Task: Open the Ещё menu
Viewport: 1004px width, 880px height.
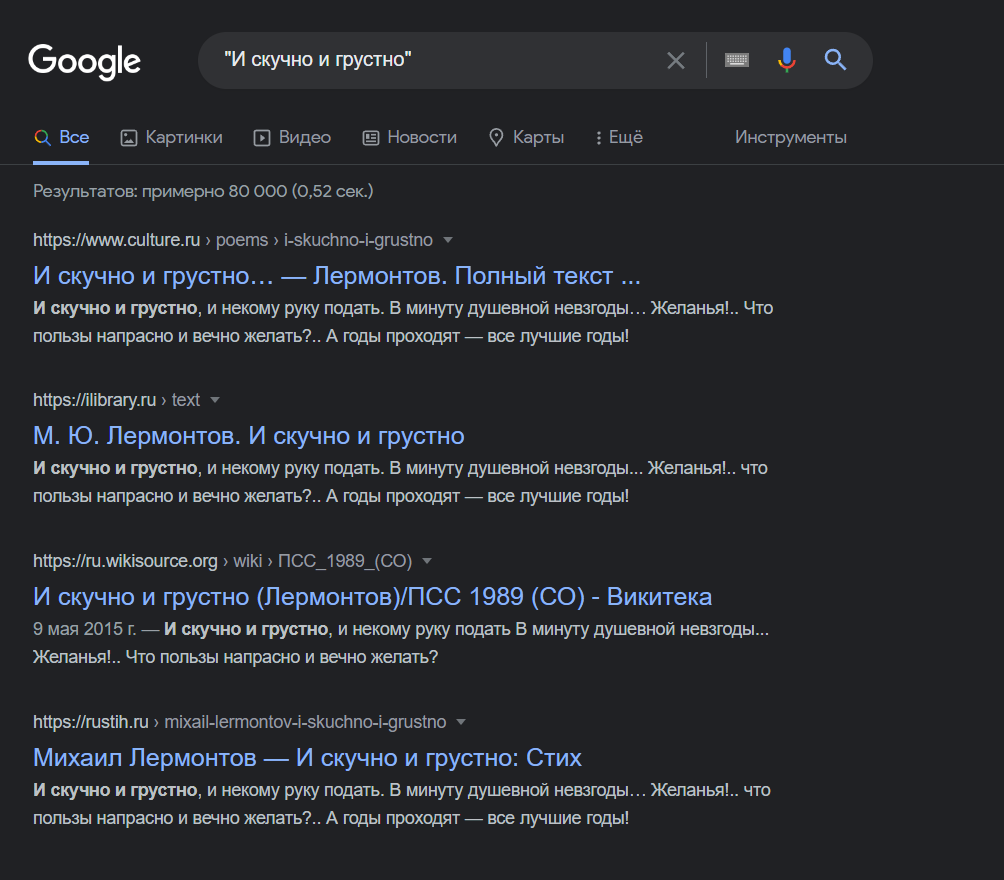Action: pos(619,137)
